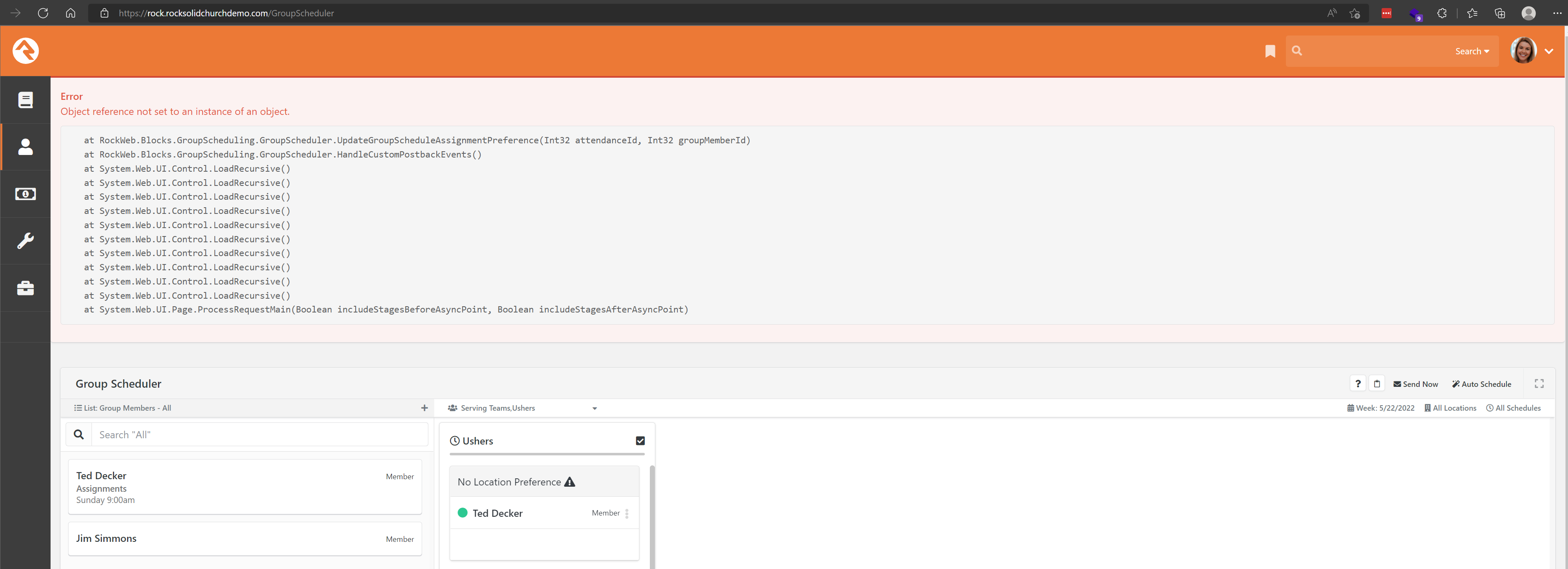
Task: Click the briefcase sidebar icon
Action: pyautogui.click(x=25, y=287)
